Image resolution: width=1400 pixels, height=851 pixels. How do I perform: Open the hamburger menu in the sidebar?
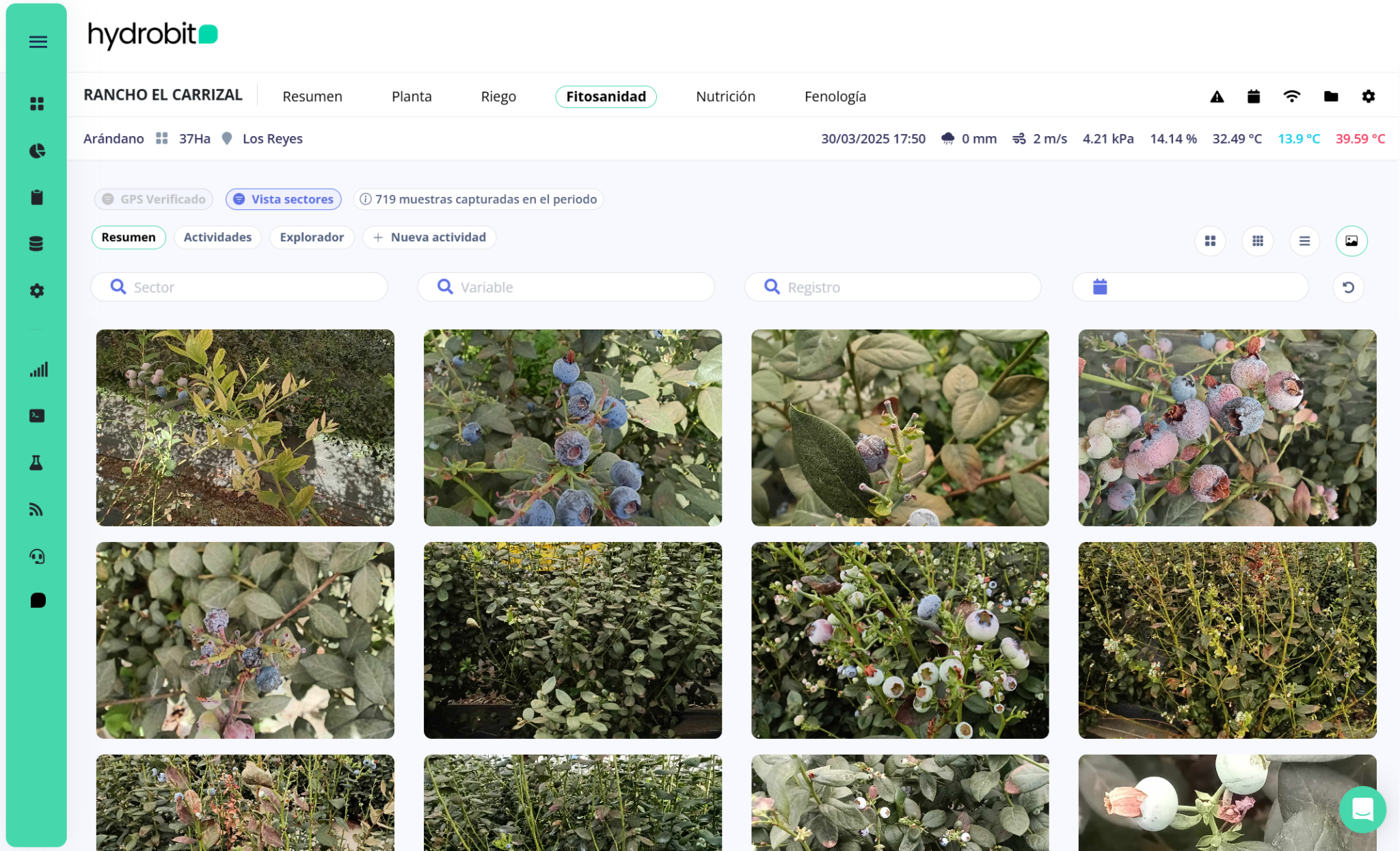(38, 42)
